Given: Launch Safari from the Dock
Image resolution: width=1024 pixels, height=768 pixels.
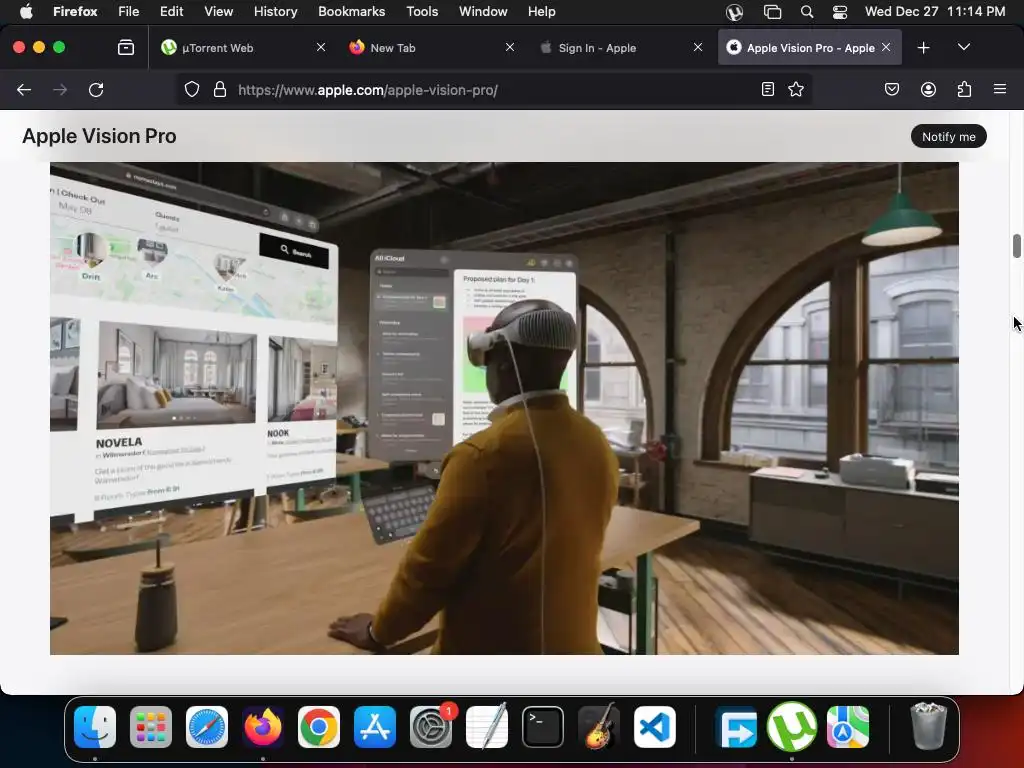Looking at the screenshot, I should click(x=207, y=727).
